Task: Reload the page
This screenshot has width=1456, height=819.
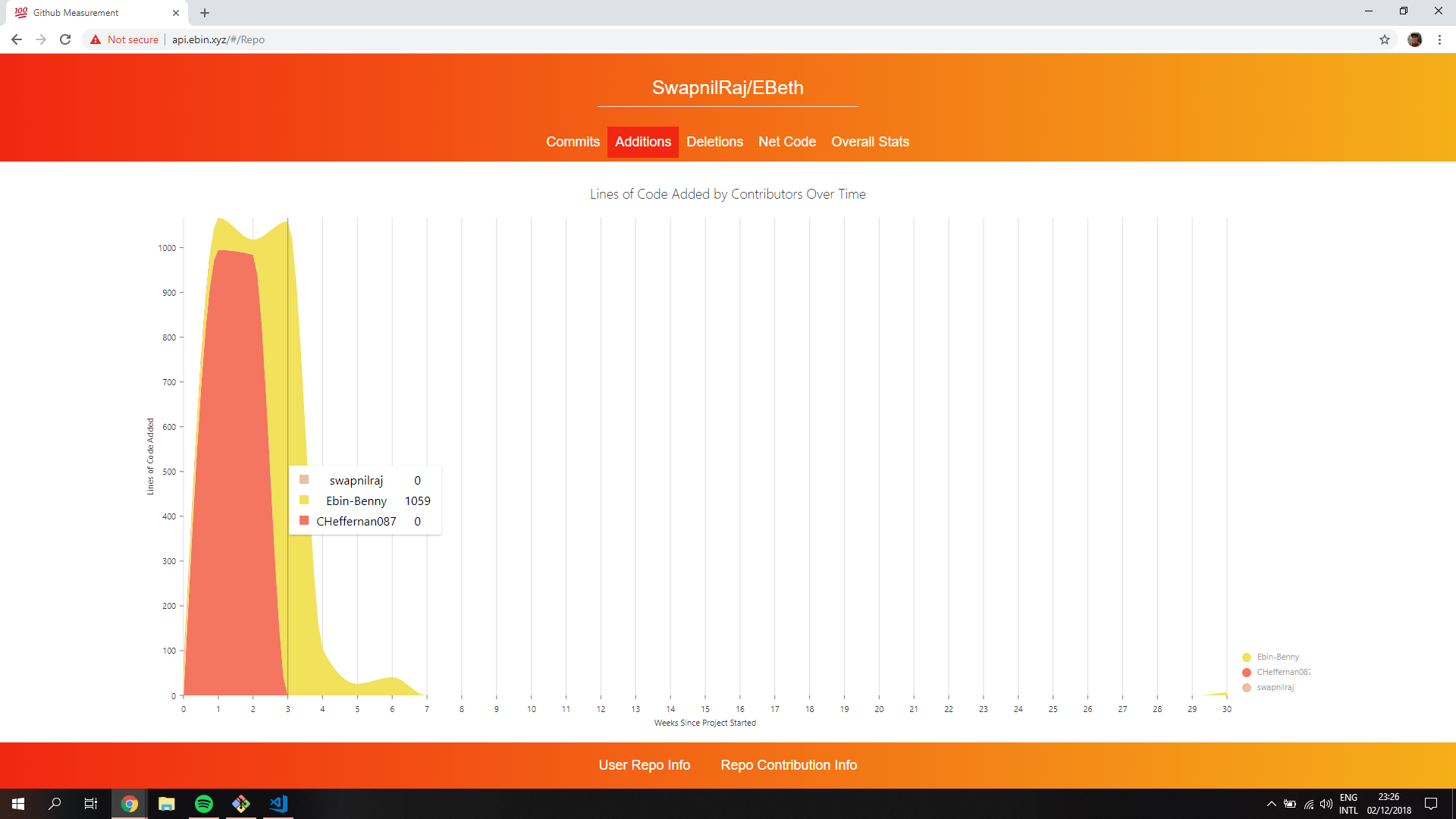Action: pyautogui.click(x=65, y=39)
